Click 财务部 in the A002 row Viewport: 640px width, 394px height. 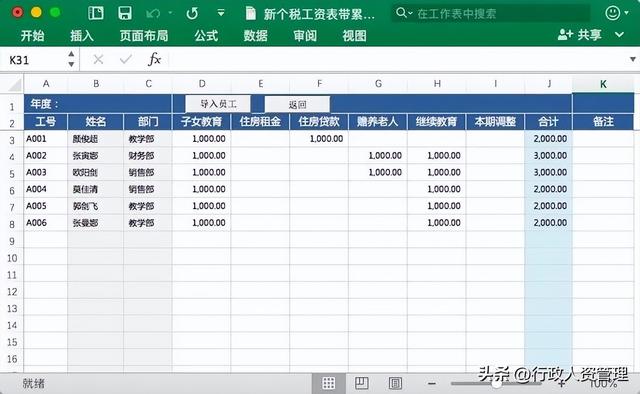pyautogui.click(x=148, y=156)
